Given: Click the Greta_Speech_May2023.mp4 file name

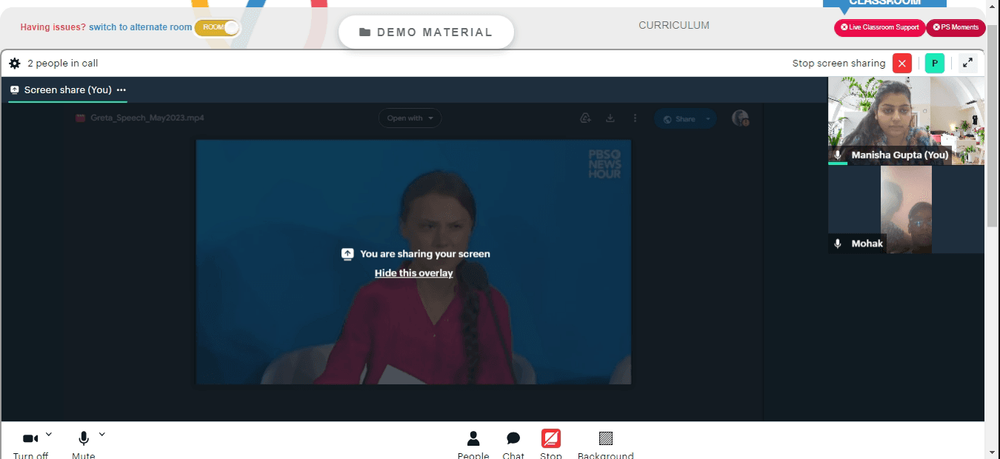Looking at the screenshot, I should [x=147, y=118].
